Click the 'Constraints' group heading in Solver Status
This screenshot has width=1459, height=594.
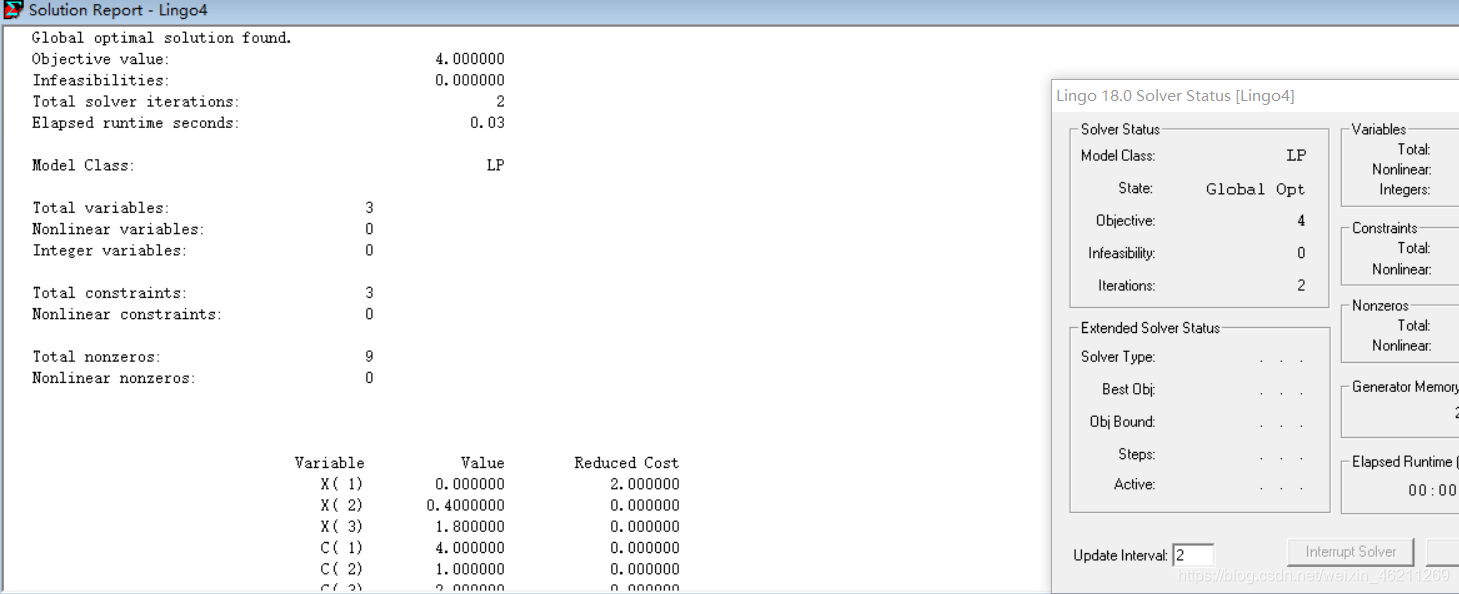pos(1385,228)
